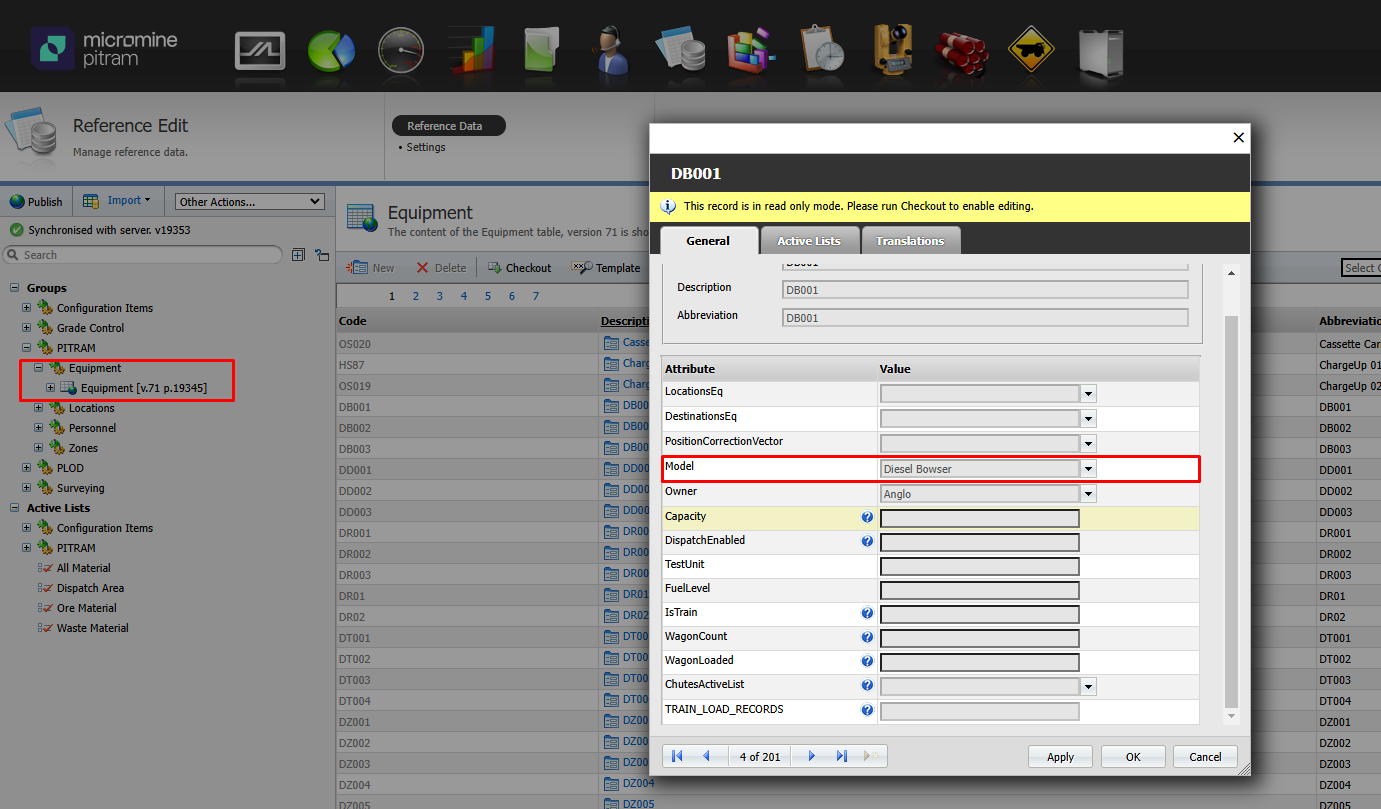1381x809 pixels.
Task: Open the survey theodolite module icon
Action: (x=891, y=50)
